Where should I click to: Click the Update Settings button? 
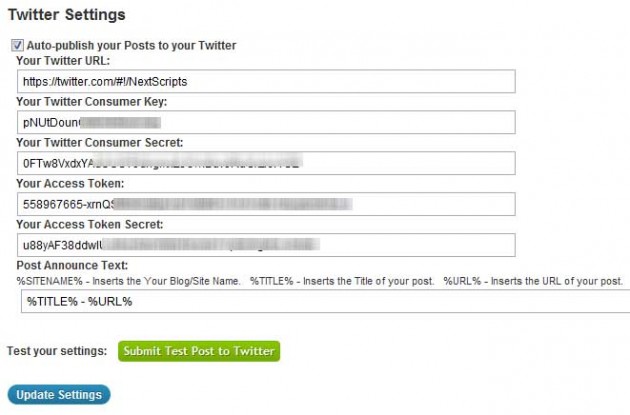[59, 395]
